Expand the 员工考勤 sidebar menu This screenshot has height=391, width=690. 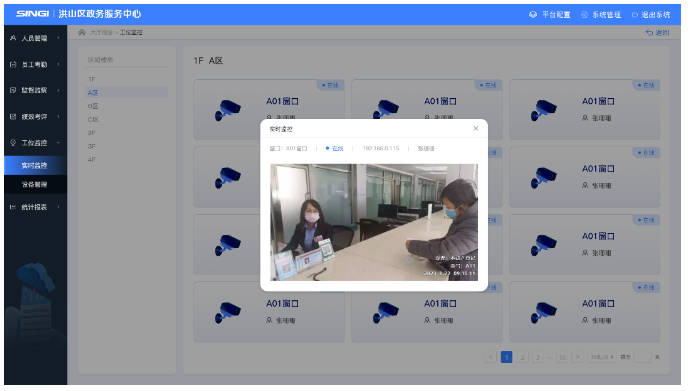(x=35, y=64)
